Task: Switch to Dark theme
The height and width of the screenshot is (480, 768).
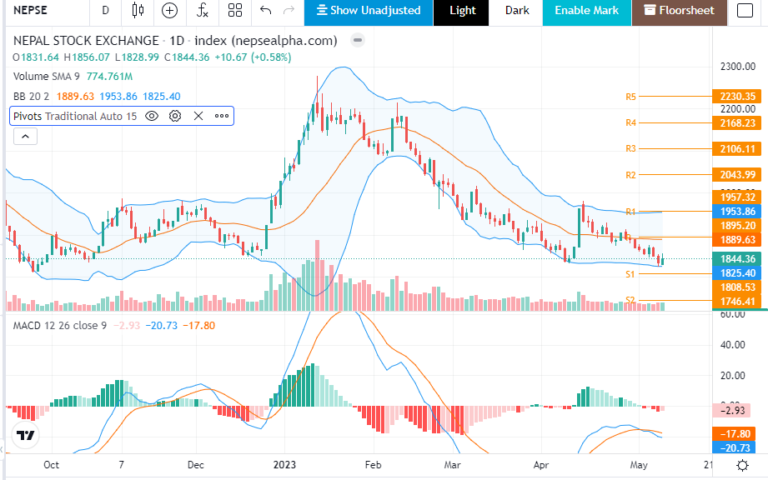Action: pyautogui.click(x=516, y=11)
